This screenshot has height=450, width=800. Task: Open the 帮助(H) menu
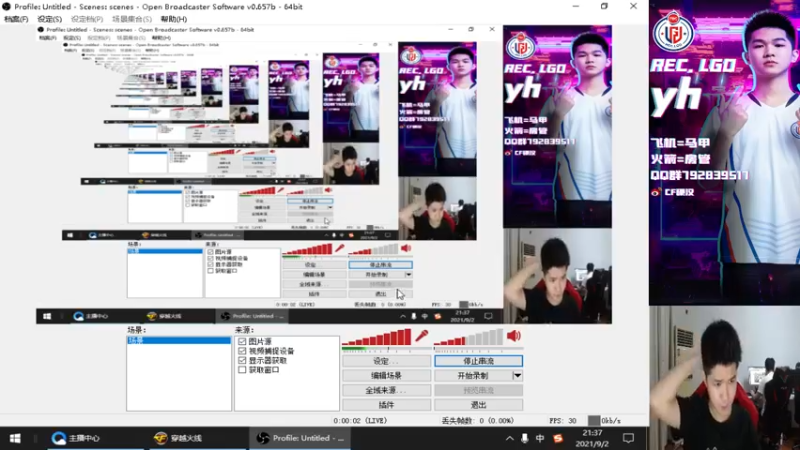click(x=173, y=19)
